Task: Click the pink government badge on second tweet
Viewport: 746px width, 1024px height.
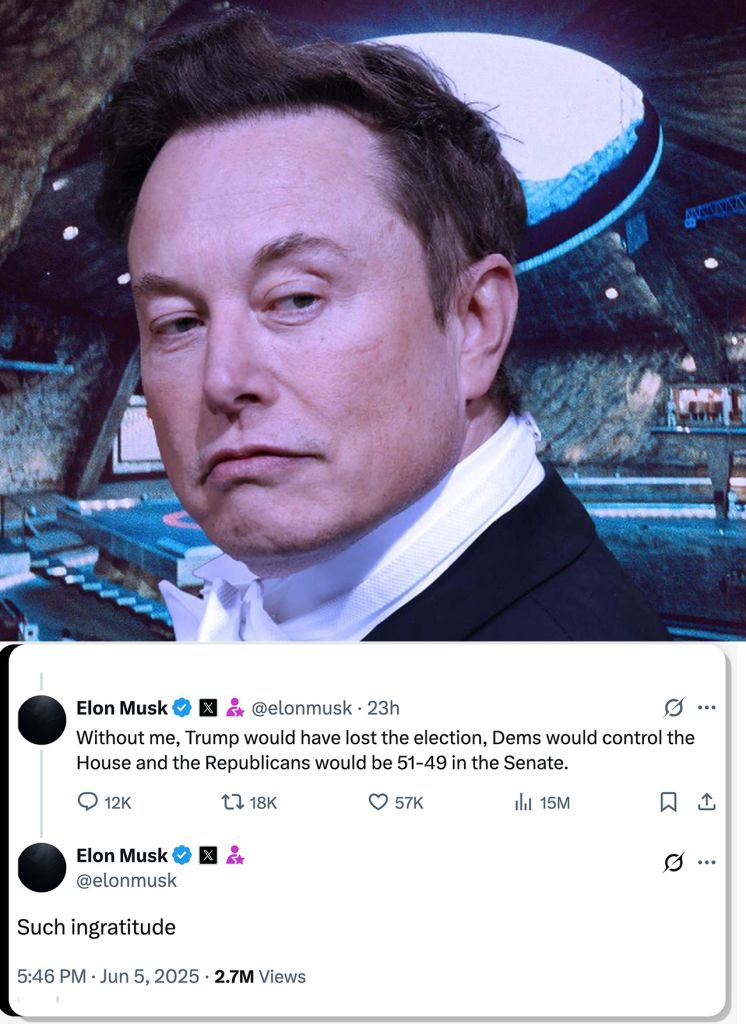Action: (x=235, y=855)
